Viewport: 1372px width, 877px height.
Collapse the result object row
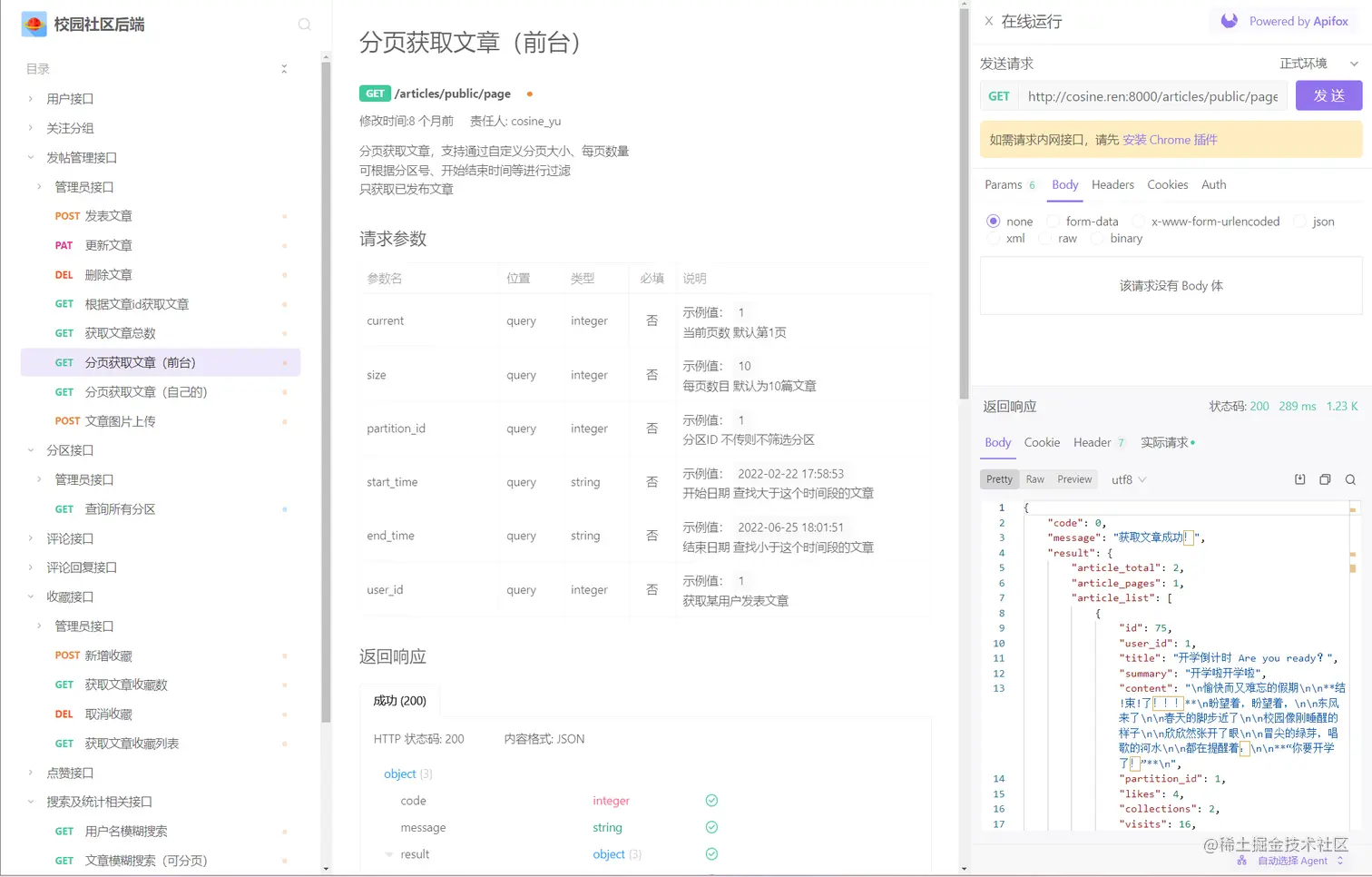389,854
